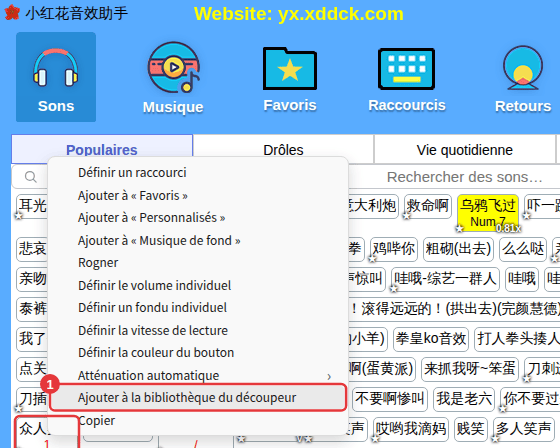Play the 泰裤 sound
The width and height of the screenshot is (560, 448).
pos(32,309)
